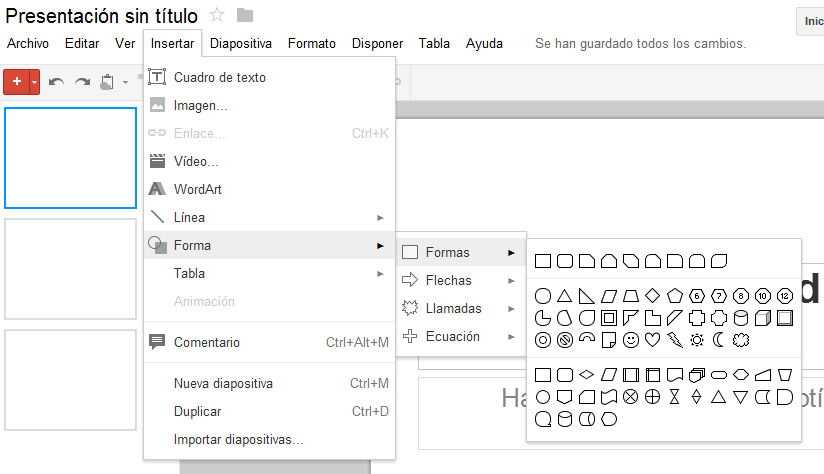Star this presentation

pos(217,15)
